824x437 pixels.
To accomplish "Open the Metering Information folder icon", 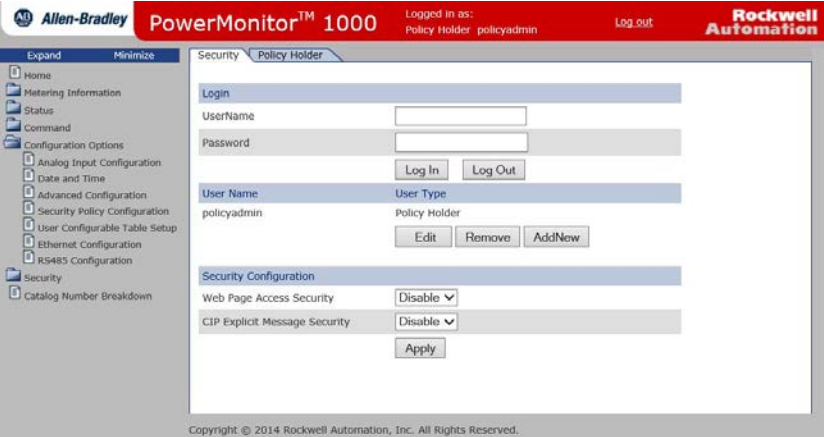I will click(14, 92).
